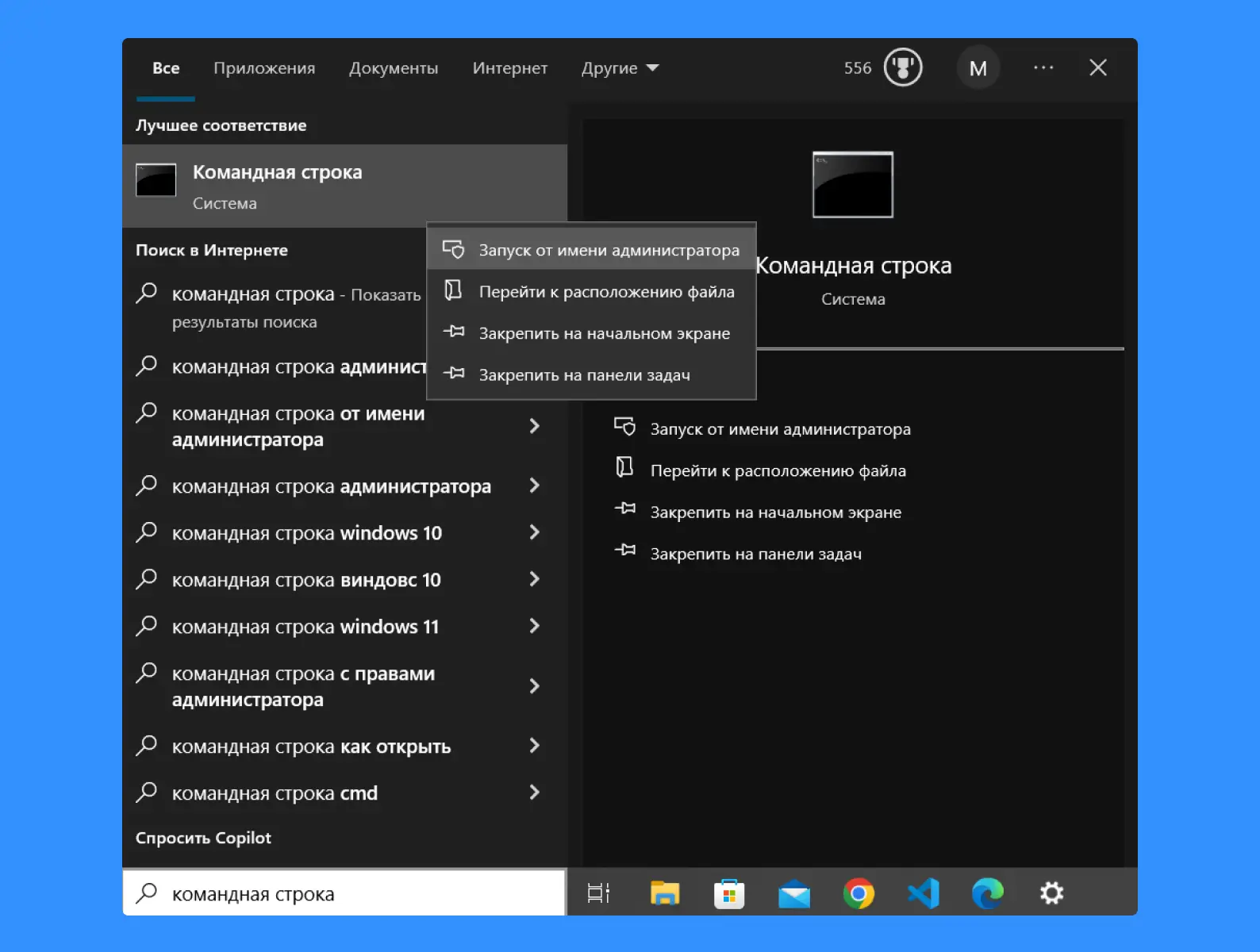Choose 'Закрепить на начальном экране' in context menu

pos(592,333)
